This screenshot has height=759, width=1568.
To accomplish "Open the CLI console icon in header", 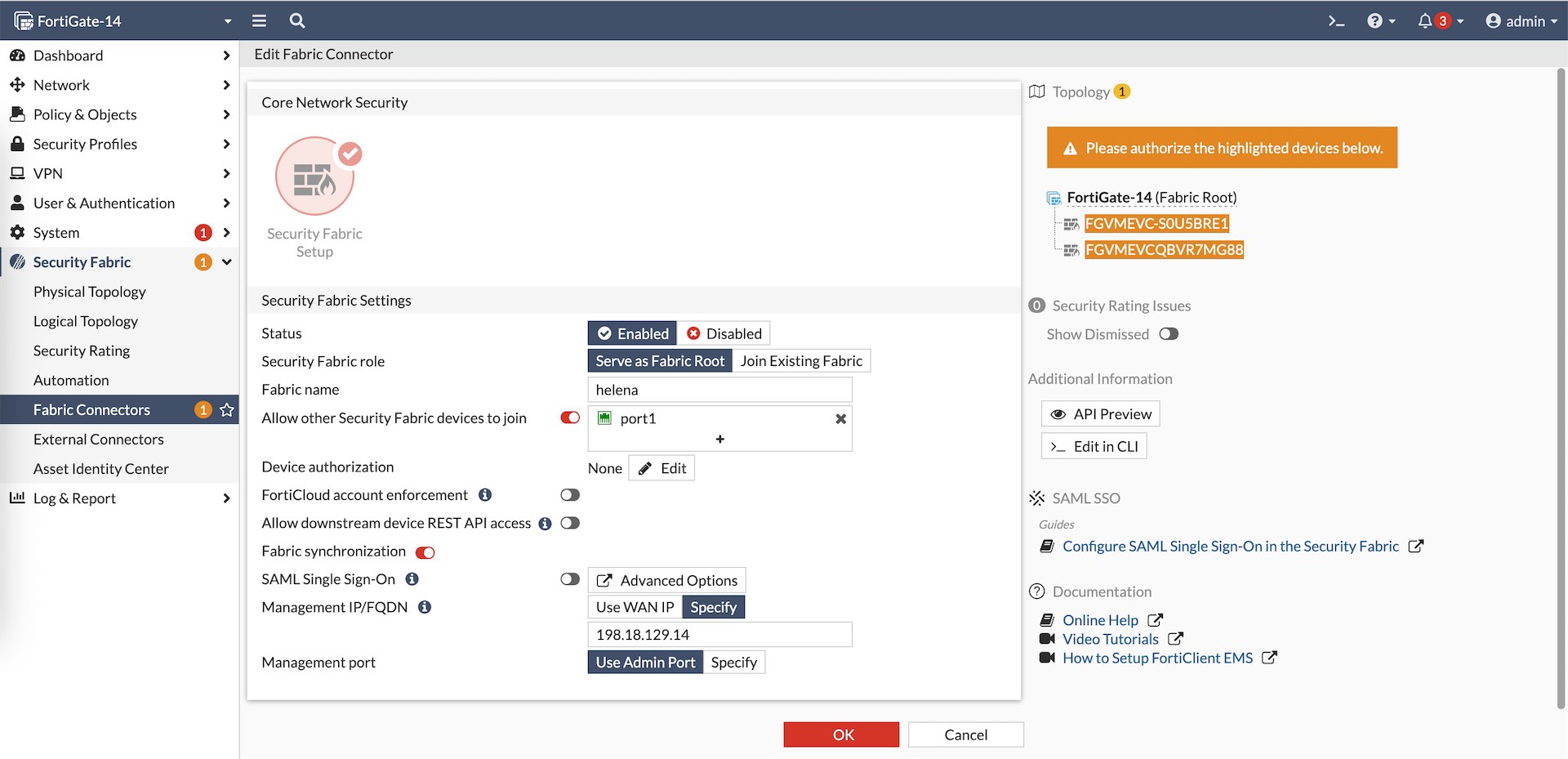I will click(x=1336, y=21).
